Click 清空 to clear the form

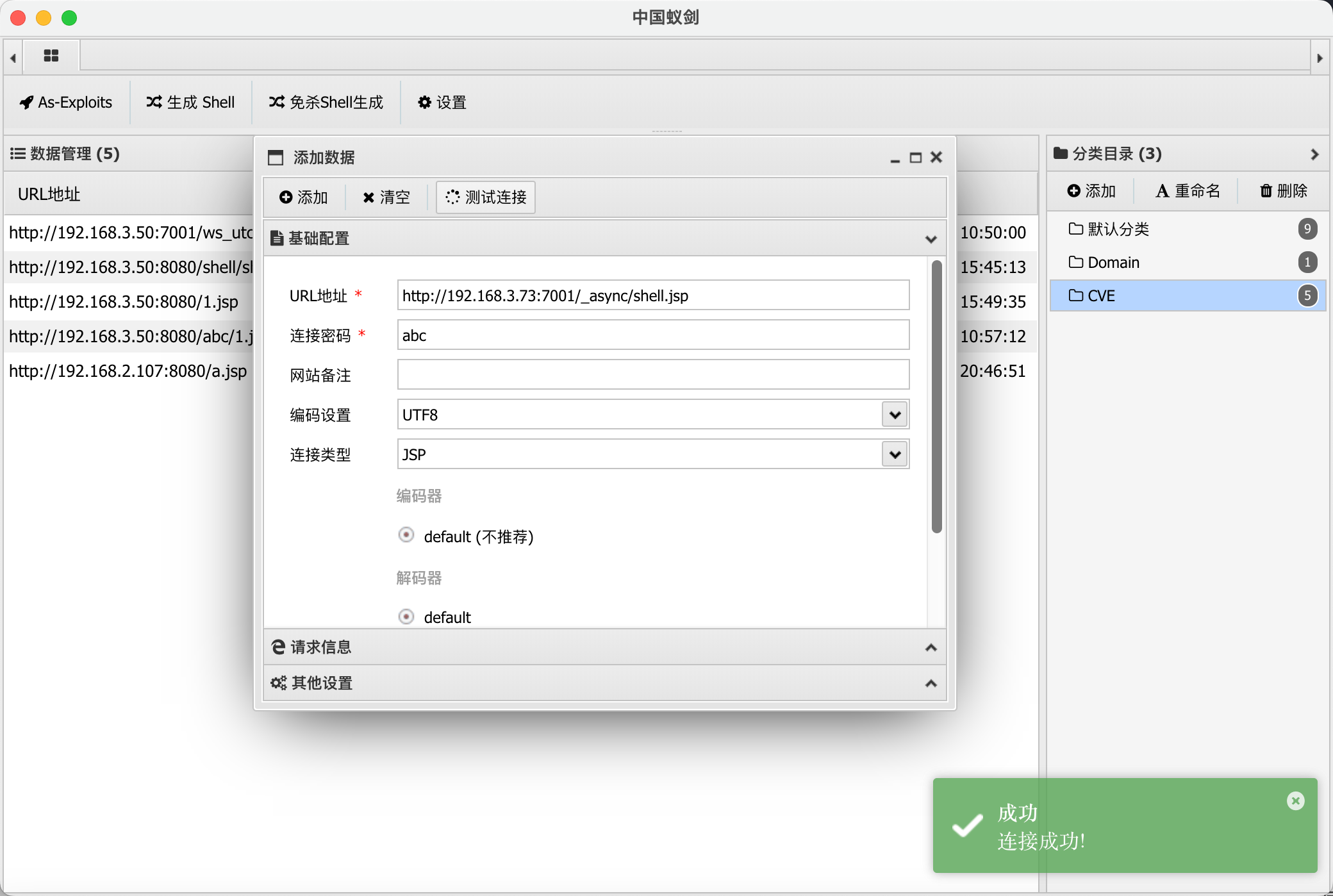click(x=386, y=197)
